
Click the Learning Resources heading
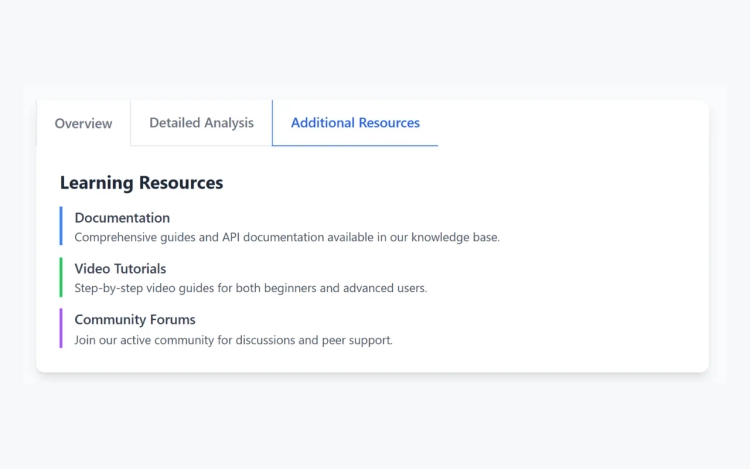[142, 183]
